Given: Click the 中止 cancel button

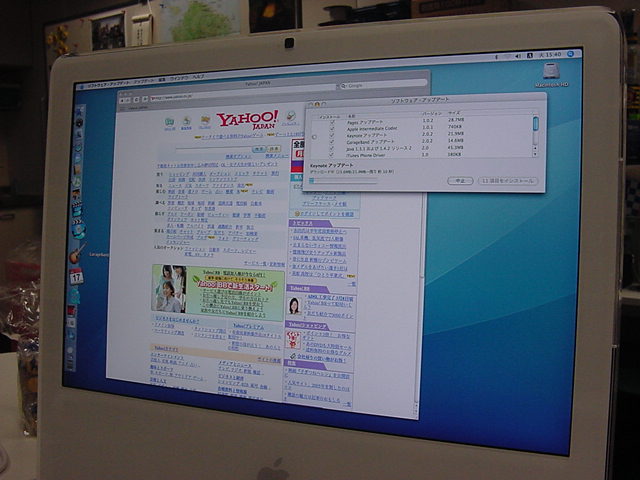Looking at the screenshot, I should point(460,181).
